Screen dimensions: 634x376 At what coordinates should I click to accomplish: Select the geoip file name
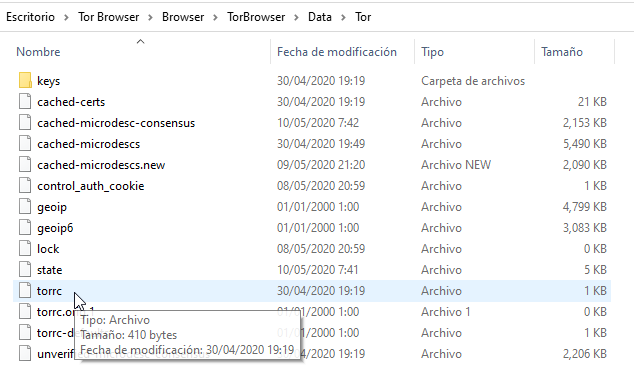click(x=52, y=207)
